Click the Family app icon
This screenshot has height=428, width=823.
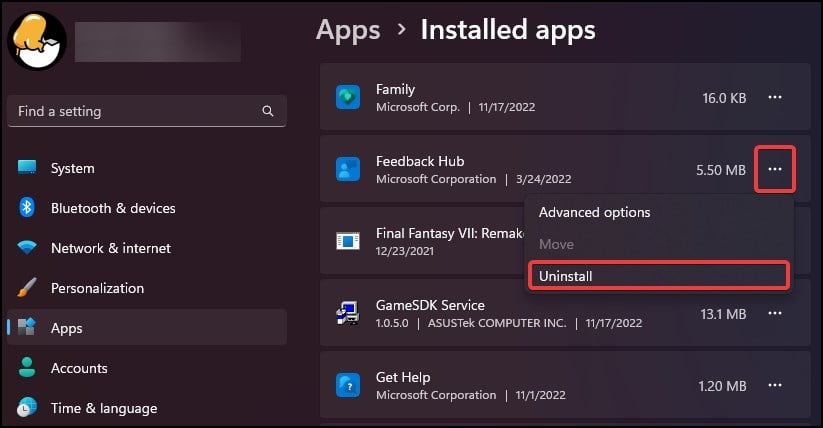click(x=348, y=98)
